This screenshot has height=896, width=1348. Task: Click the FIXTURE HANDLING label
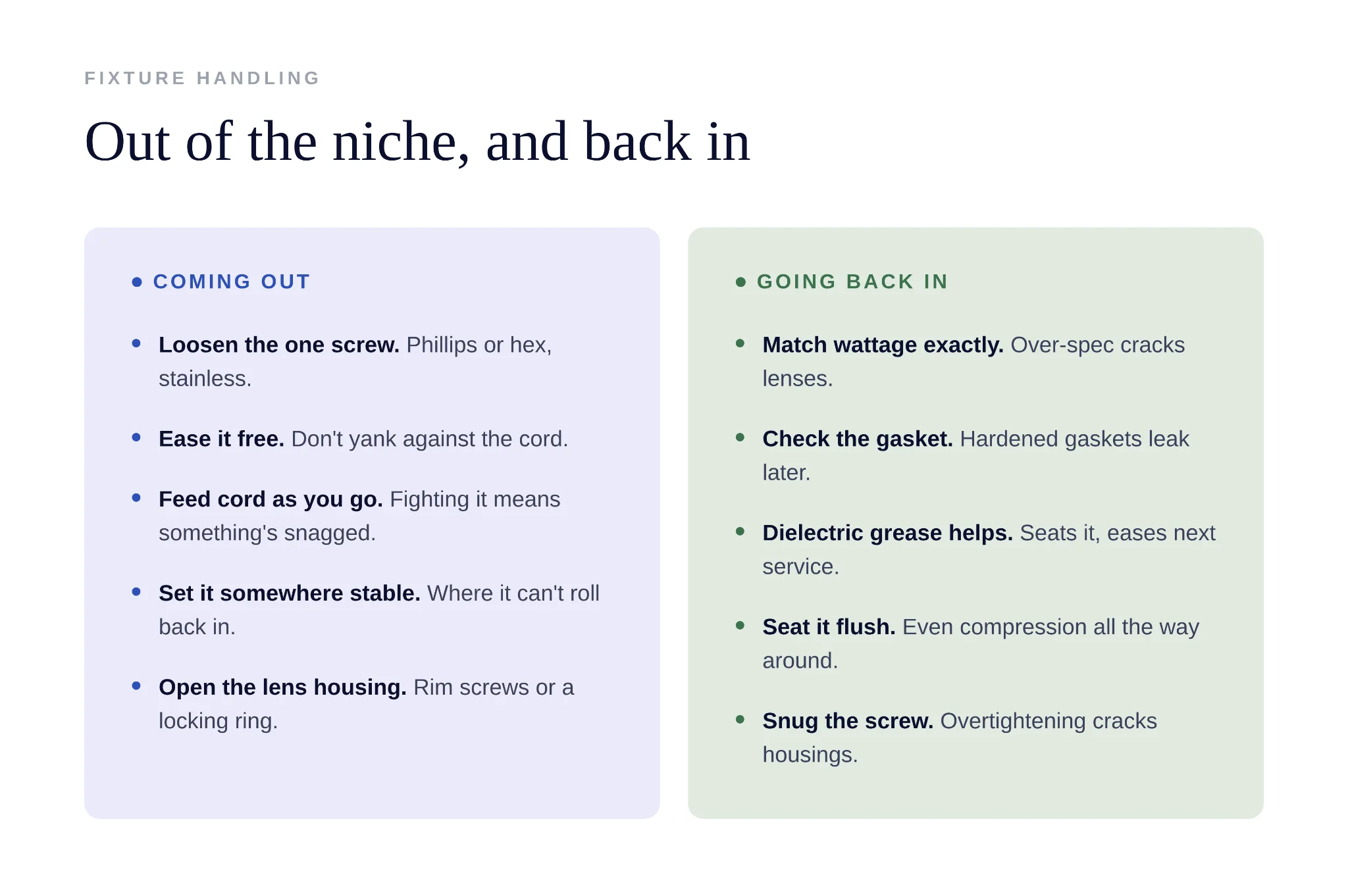pyautogui.click(x=202, y=78)
